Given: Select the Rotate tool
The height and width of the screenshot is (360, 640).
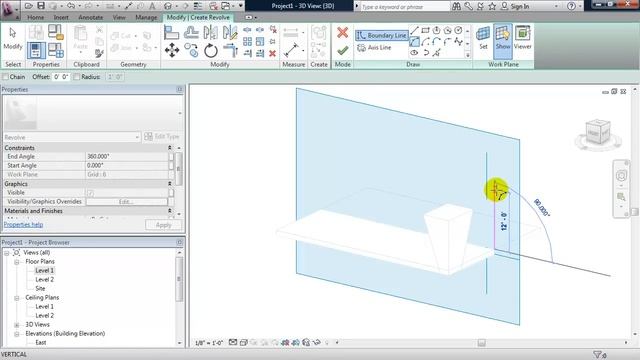Looking at the screenshot, I should 211,51.
